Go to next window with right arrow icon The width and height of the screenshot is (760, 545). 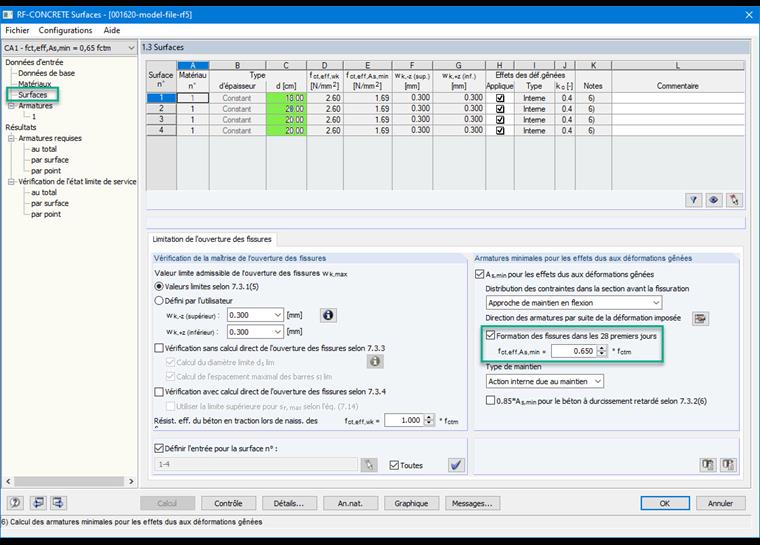pos(58,503)
